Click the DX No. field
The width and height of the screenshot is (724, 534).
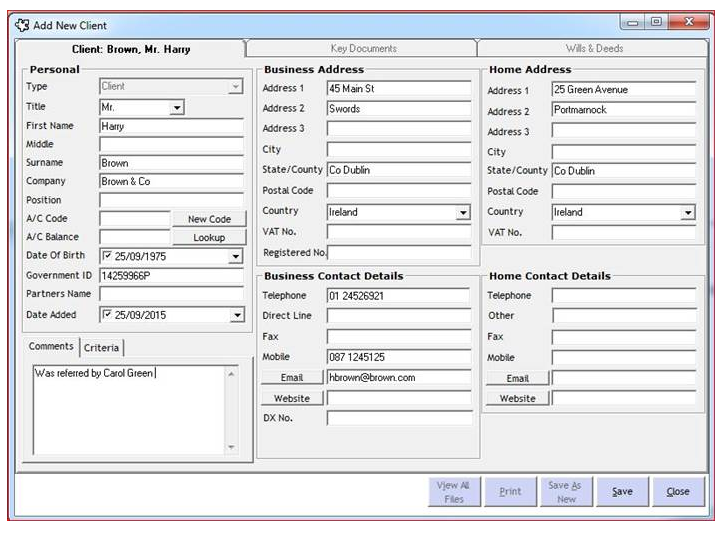click(x=399, y=418)
